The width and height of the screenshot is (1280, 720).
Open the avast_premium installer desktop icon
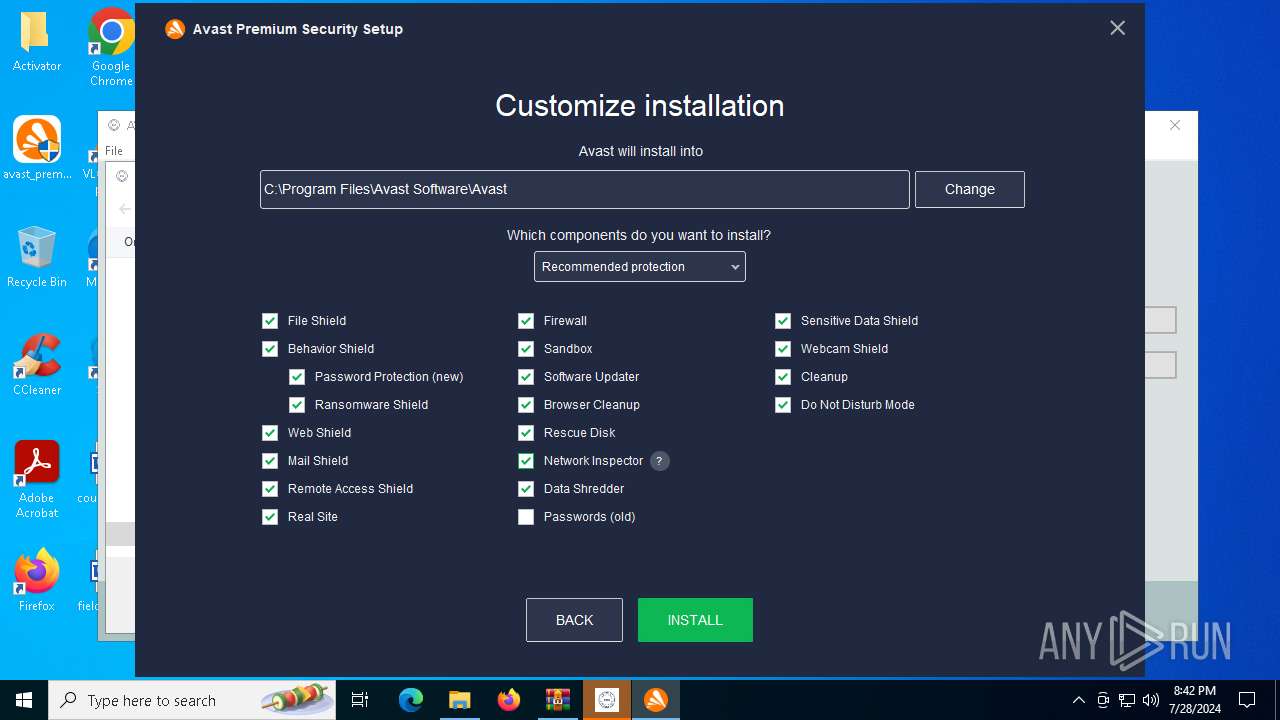pyautogui.click(x=37, y=148)
